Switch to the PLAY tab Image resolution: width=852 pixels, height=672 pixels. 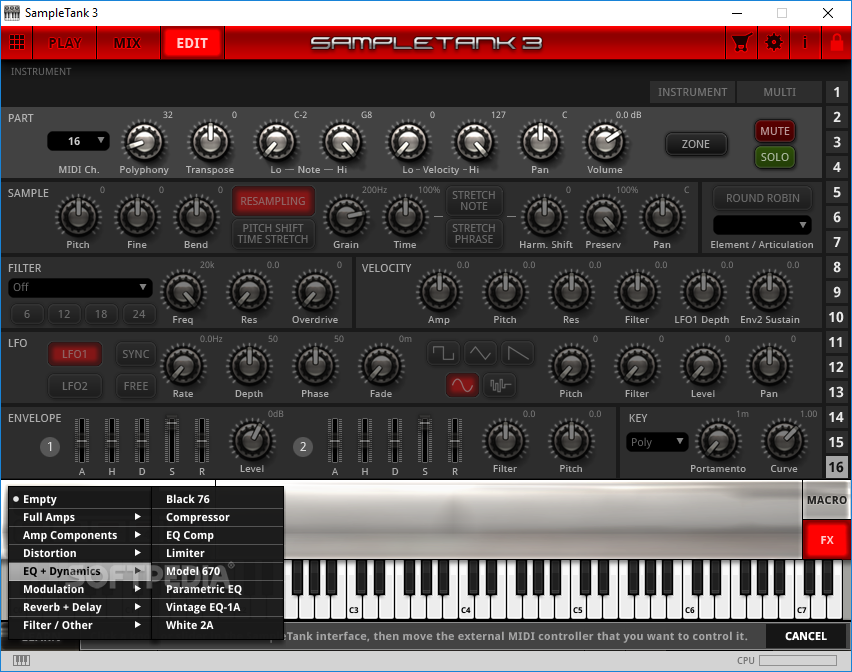point(65,43)
